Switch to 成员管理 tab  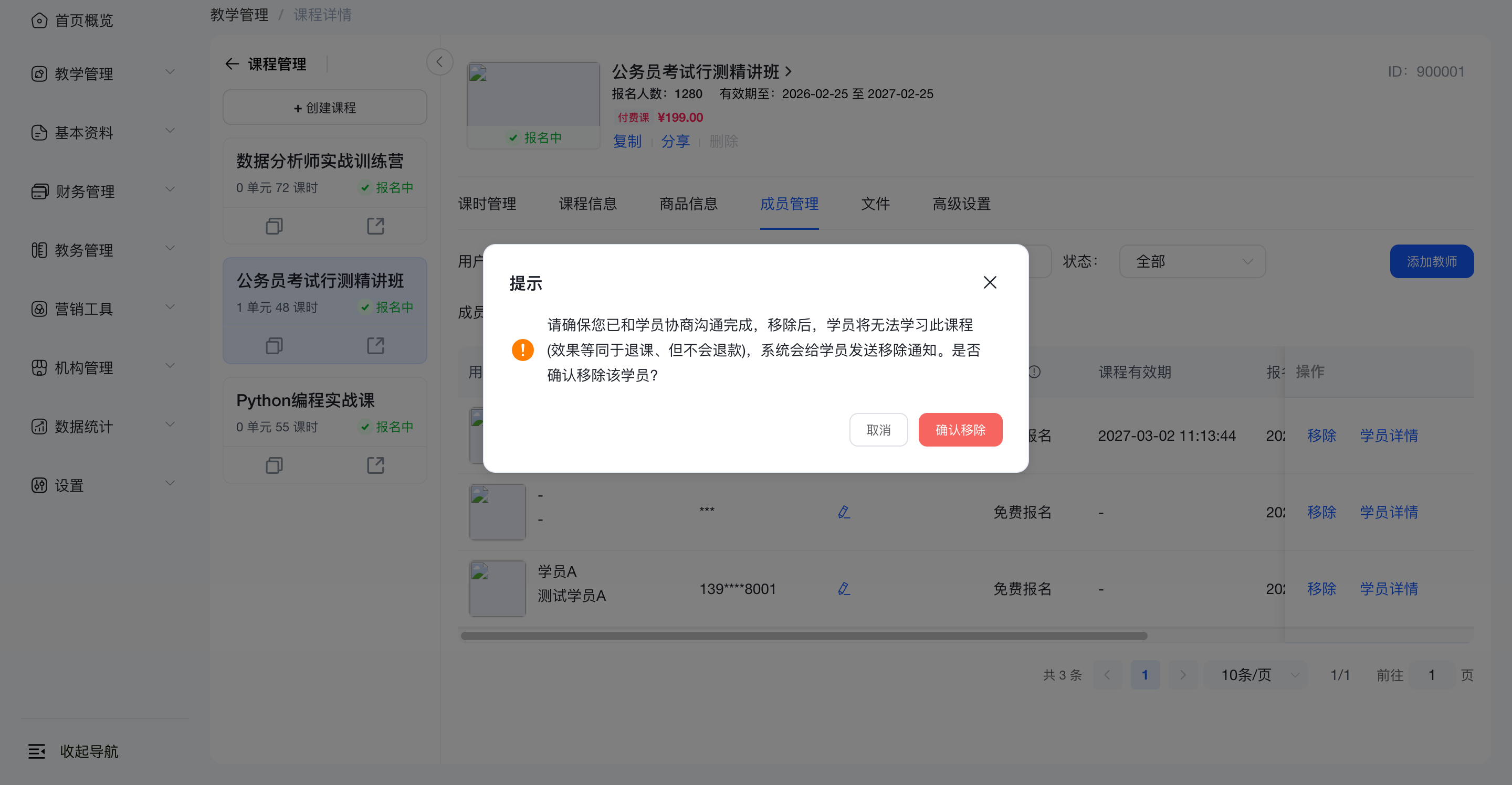click(x=789, y=204)
